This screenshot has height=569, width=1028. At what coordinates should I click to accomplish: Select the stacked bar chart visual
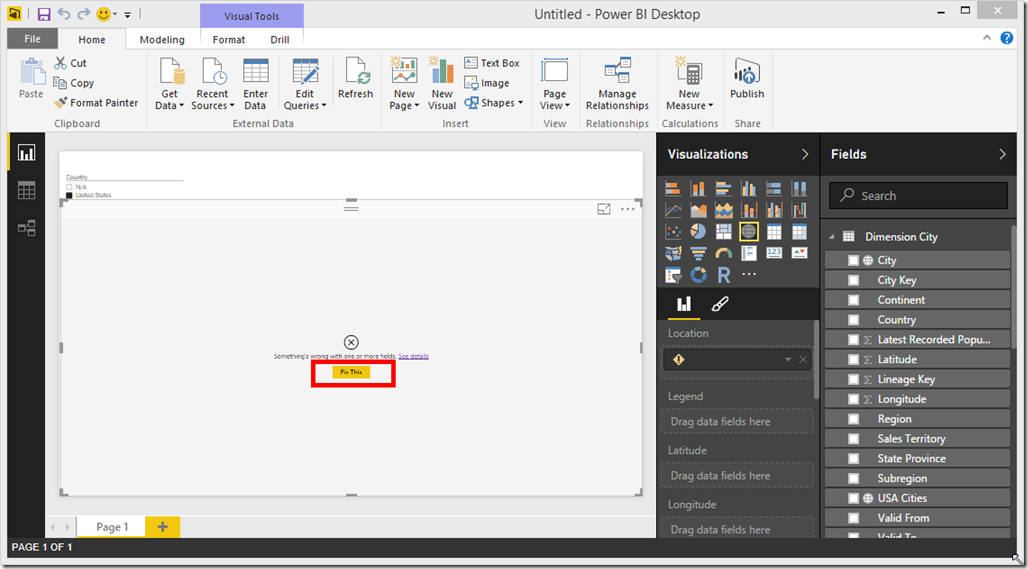click(673, 189)
